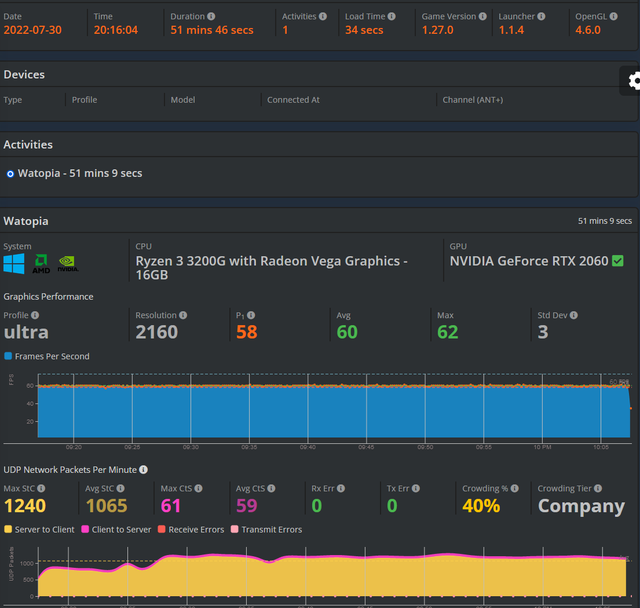Open the 'Watopia - 51 mins 9 secs' activity
The image size is (640, 608).
80,173
